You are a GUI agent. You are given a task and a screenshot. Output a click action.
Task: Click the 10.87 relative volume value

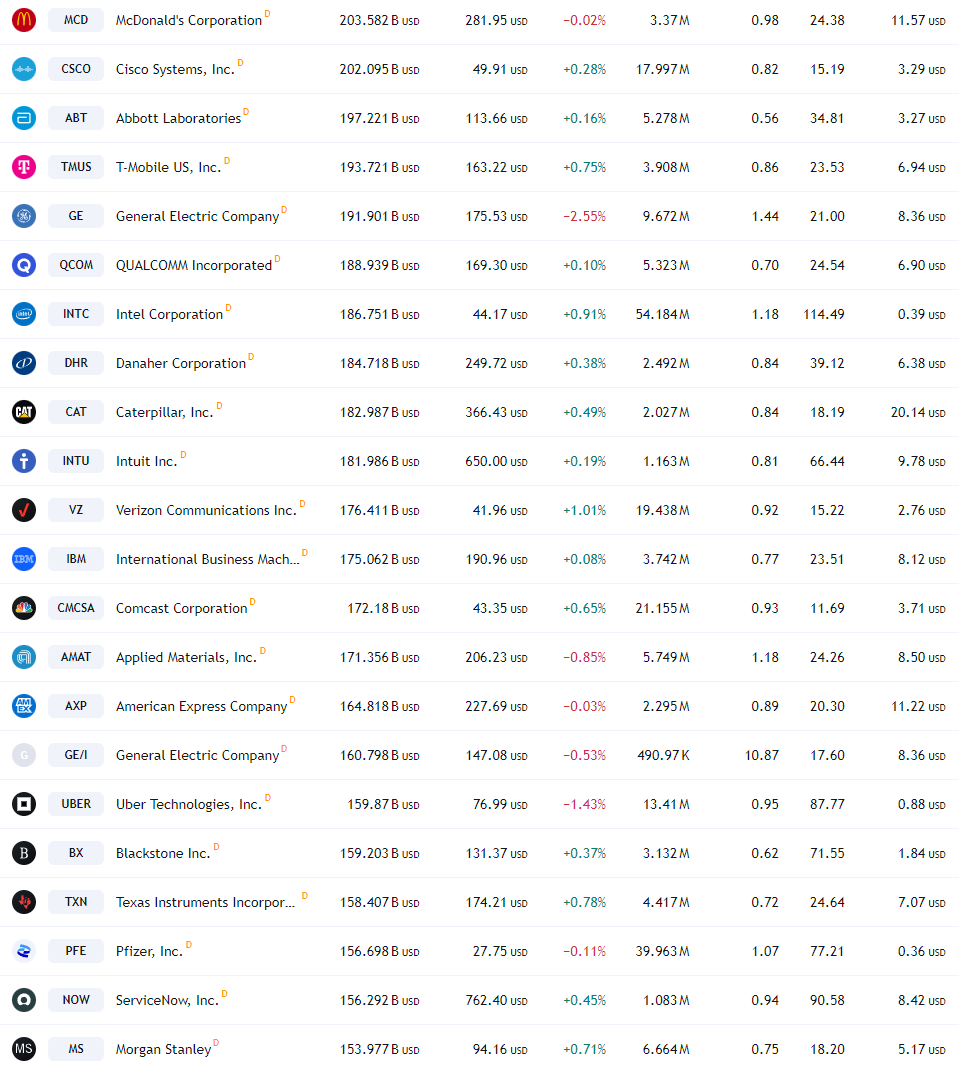pyautogui.click(x=761, y=755)
